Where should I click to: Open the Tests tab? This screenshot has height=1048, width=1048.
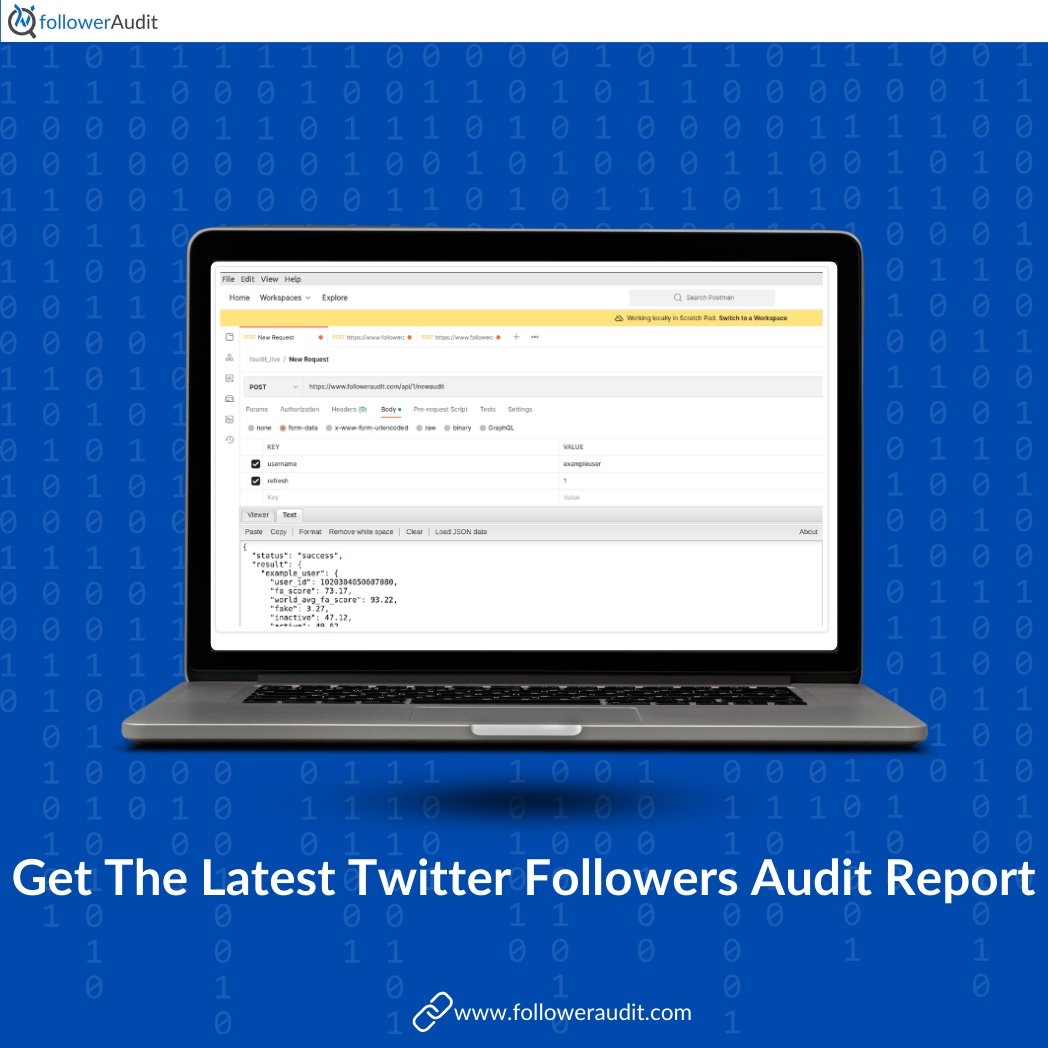488,409
